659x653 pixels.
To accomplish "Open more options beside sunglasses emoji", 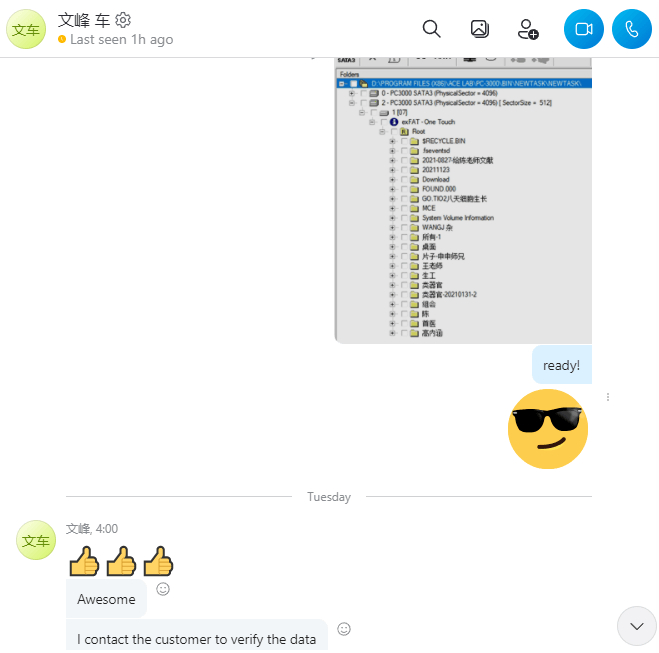I will (x=608, y=397).
